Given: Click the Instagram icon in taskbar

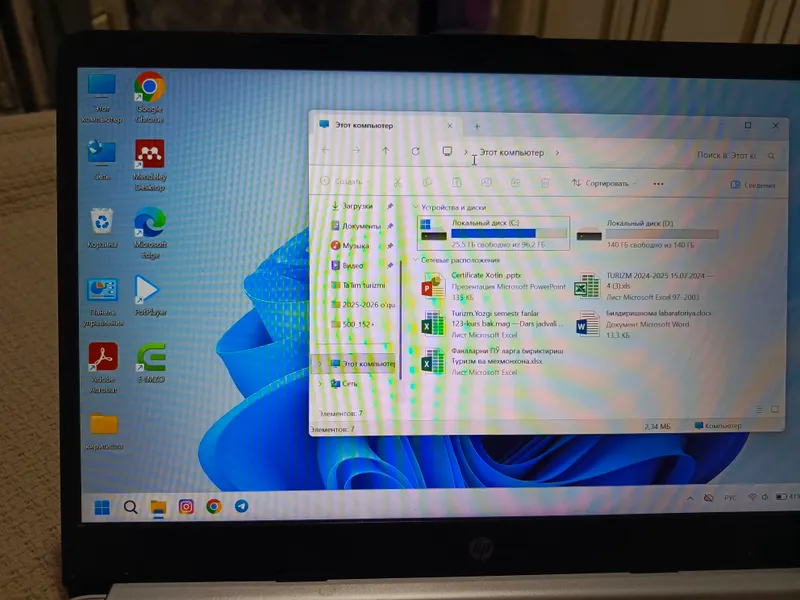Looking at the screenshot, I should click(x=186, y=506).
